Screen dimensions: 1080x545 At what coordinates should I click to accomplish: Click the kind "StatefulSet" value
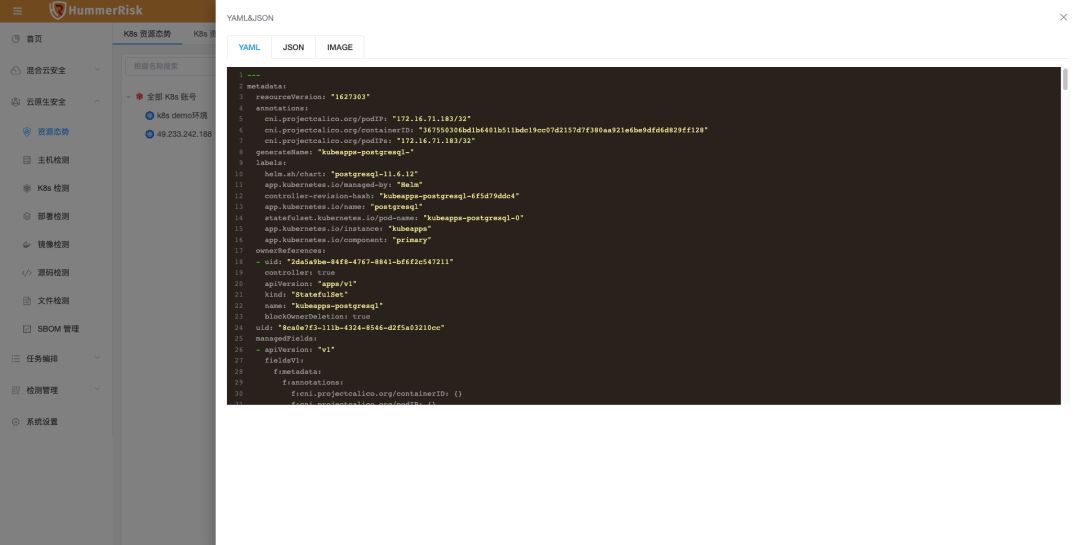click(x=319, y=295)
